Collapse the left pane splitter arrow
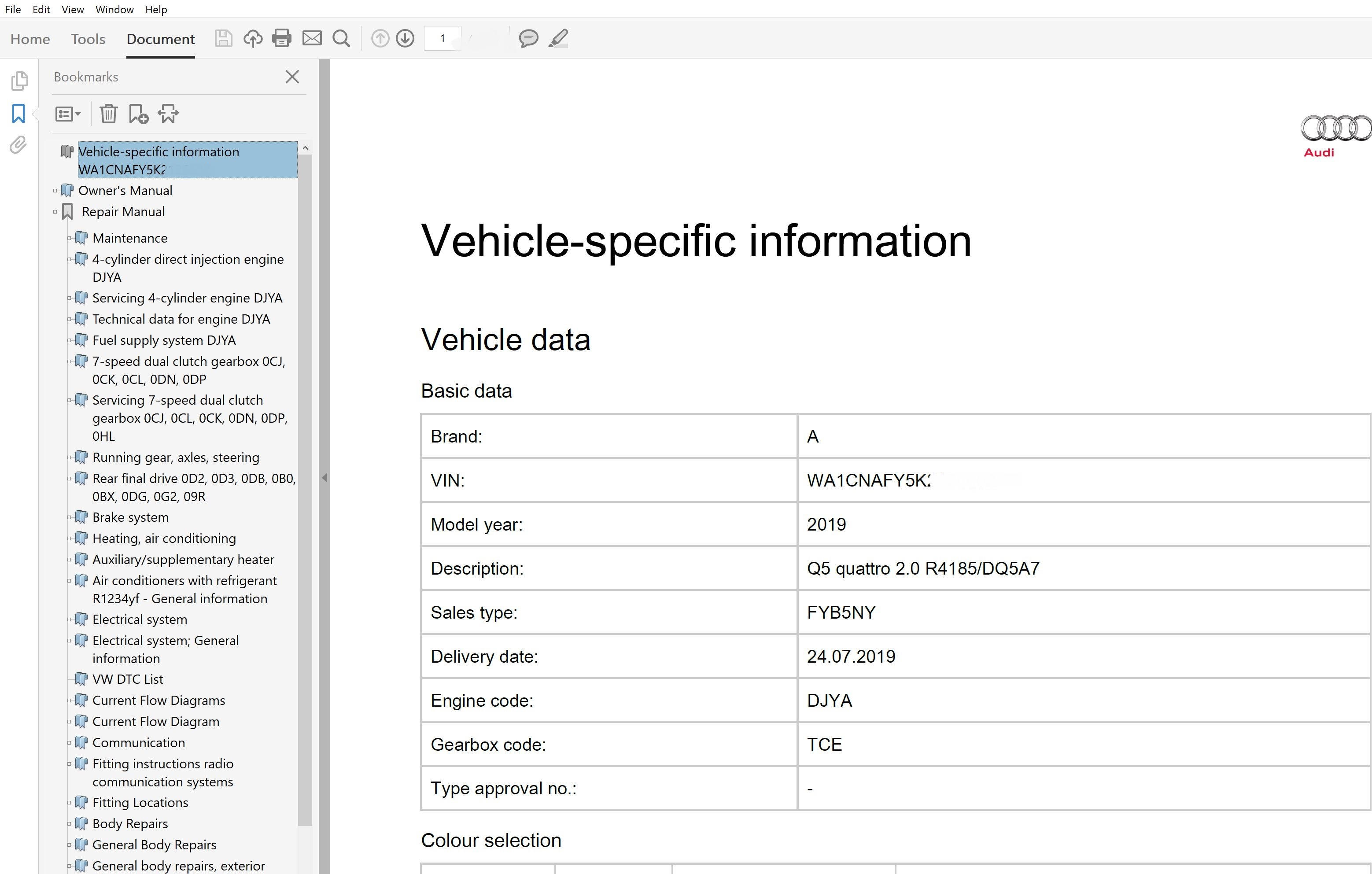 pyautogui.click(x=324, y=478)
